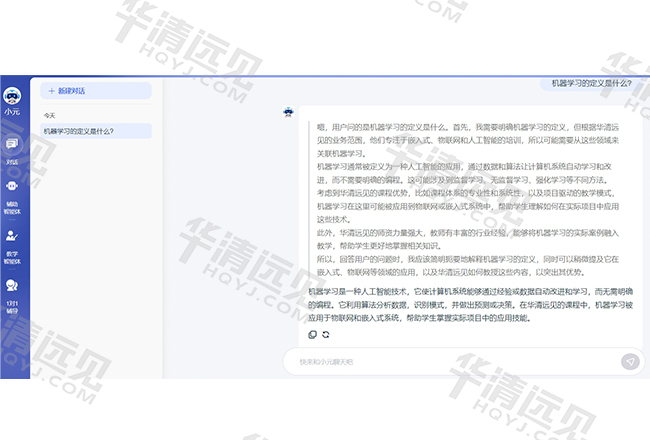Start a new chat via 新建对话 button
The height and width of the screenshot is (440, 650).
click(x=95, y=90)
